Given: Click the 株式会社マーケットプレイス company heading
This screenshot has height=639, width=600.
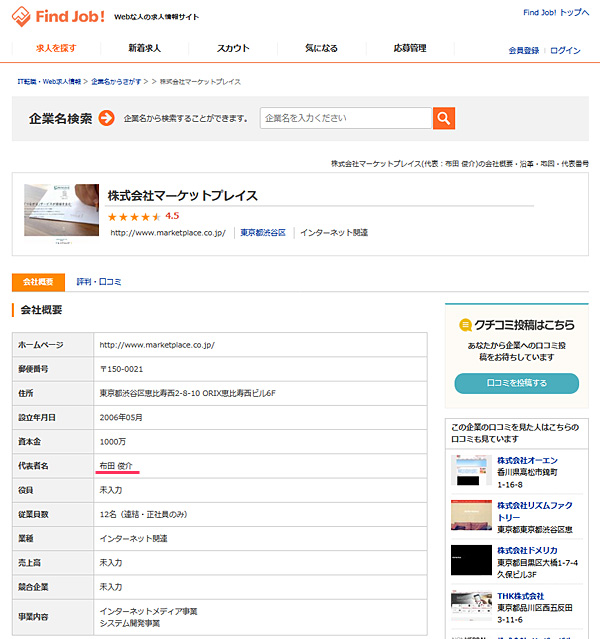Looking at the screenshot, I should tap(183, 196).
